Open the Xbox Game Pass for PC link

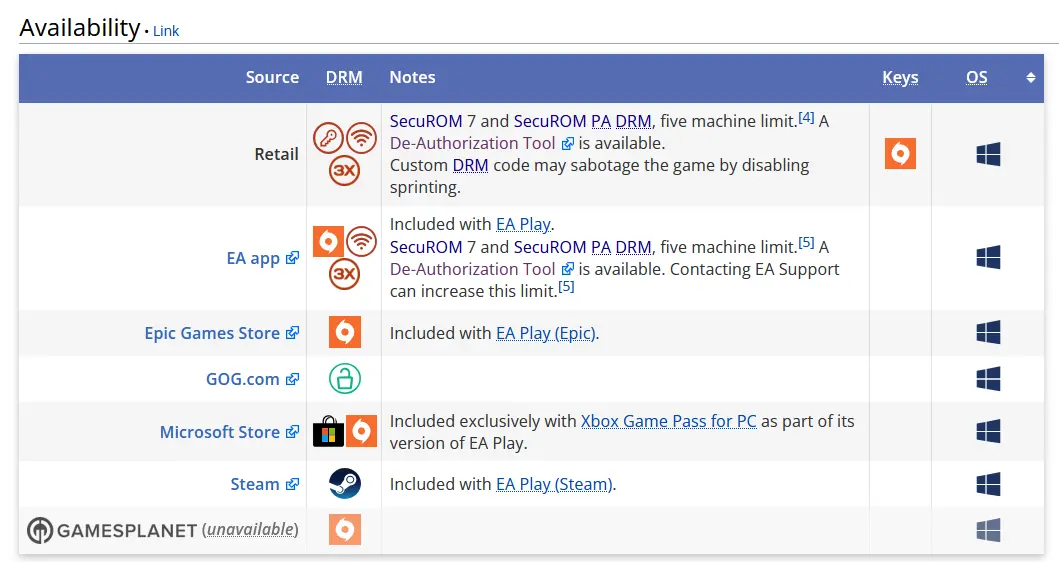click(x=669, y=422)
